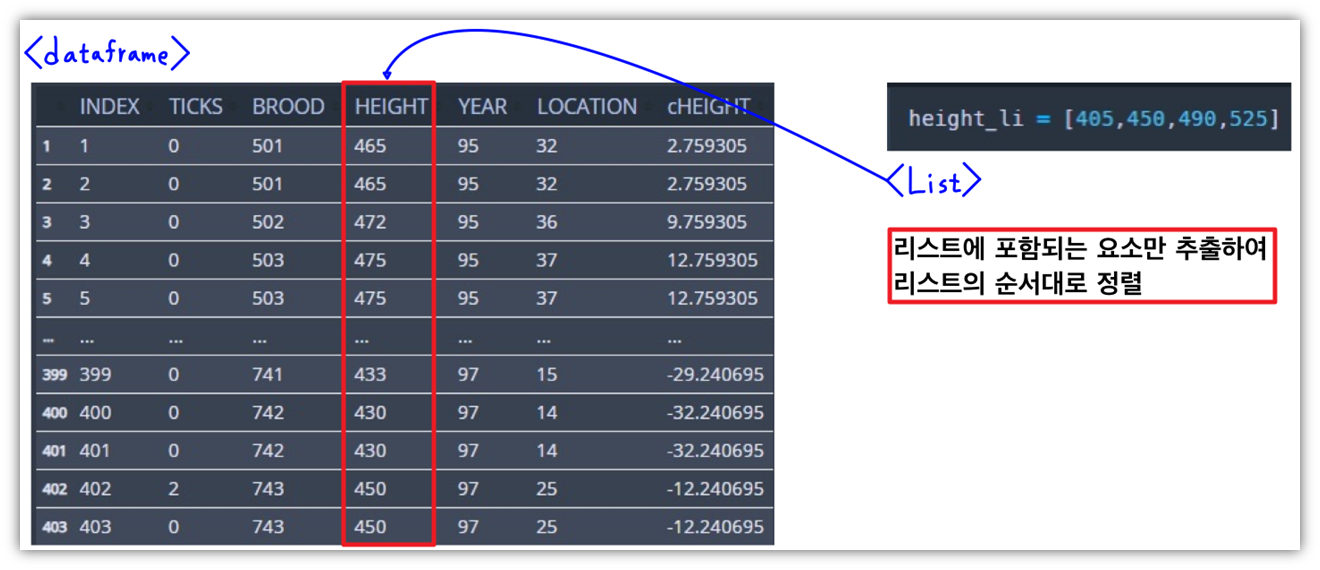The image size is (1320, 570).
Task: Click YEAR 97 in row 399
Action: pyautogui.click(x=468, y=375)
